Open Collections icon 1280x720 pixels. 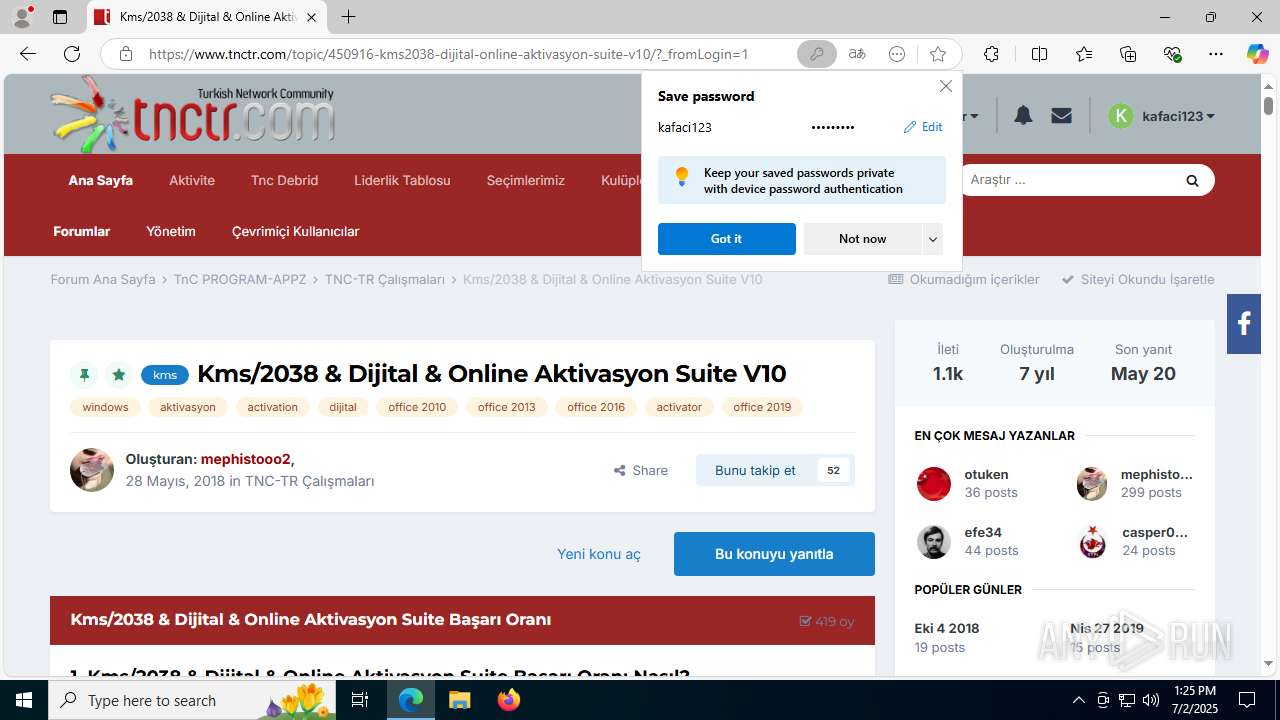(1128, 54)
